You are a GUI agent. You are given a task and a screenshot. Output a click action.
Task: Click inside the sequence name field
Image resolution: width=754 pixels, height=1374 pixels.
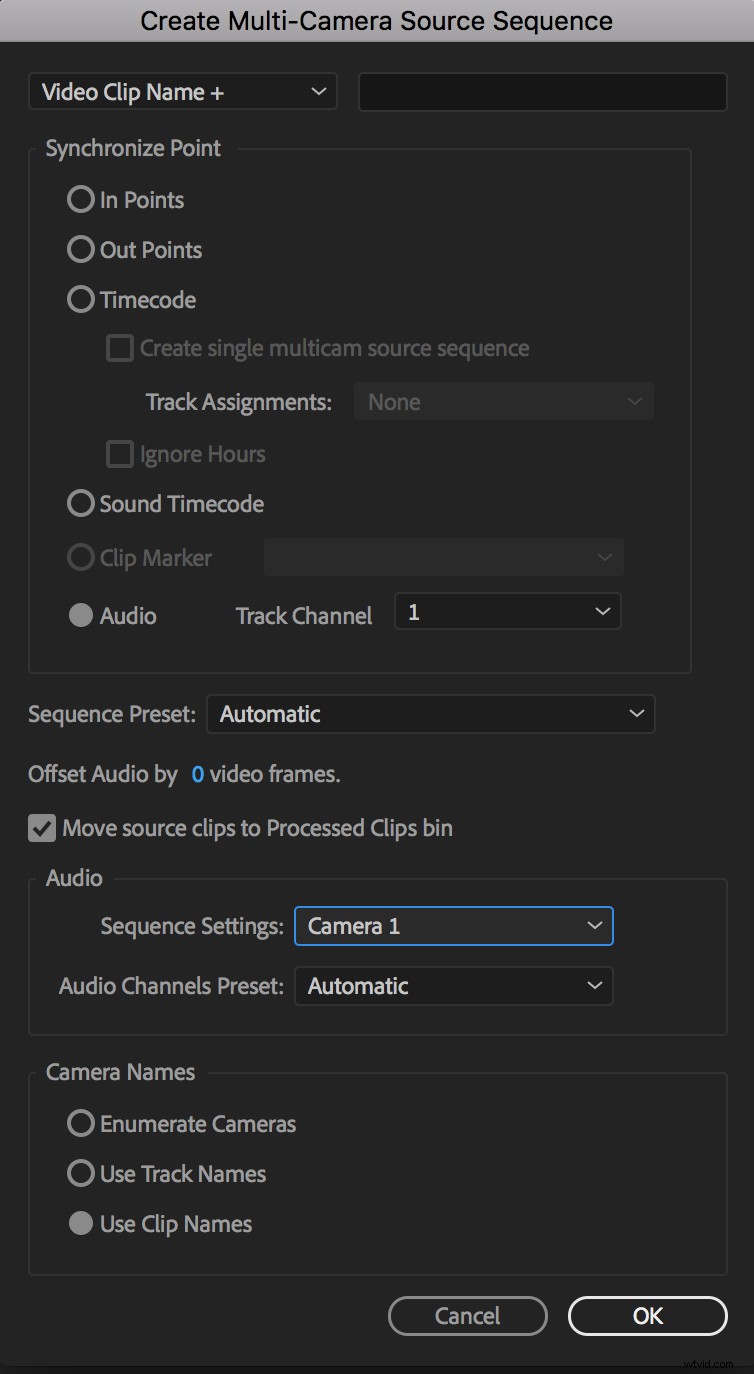click(x=542, y=91)
